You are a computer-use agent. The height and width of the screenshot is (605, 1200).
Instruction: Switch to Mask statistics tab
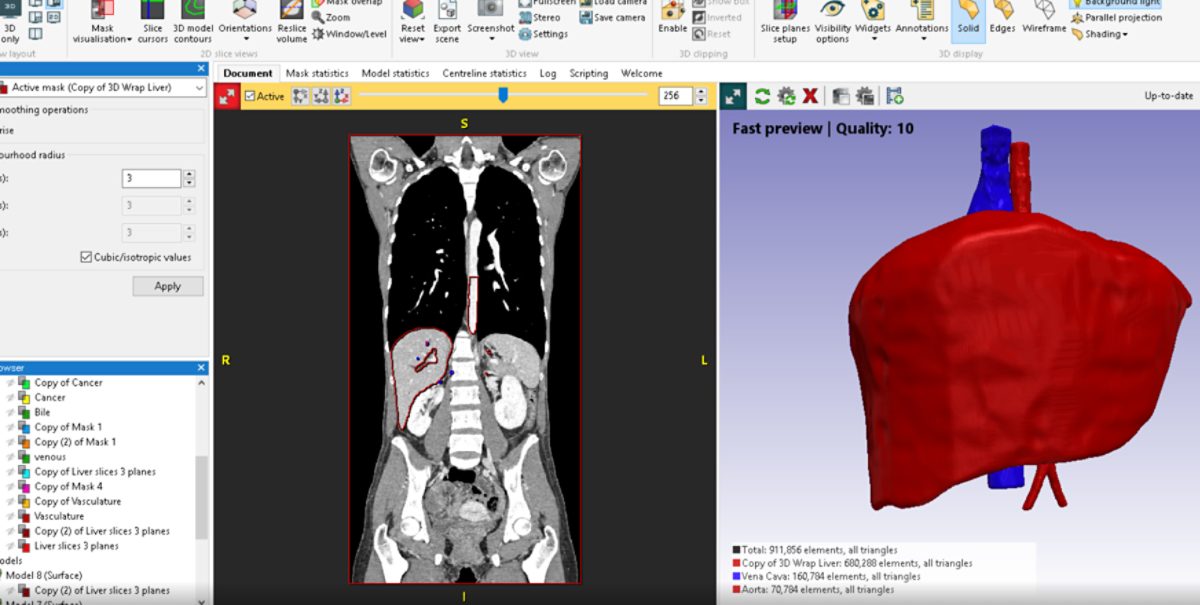pos(317,73)
